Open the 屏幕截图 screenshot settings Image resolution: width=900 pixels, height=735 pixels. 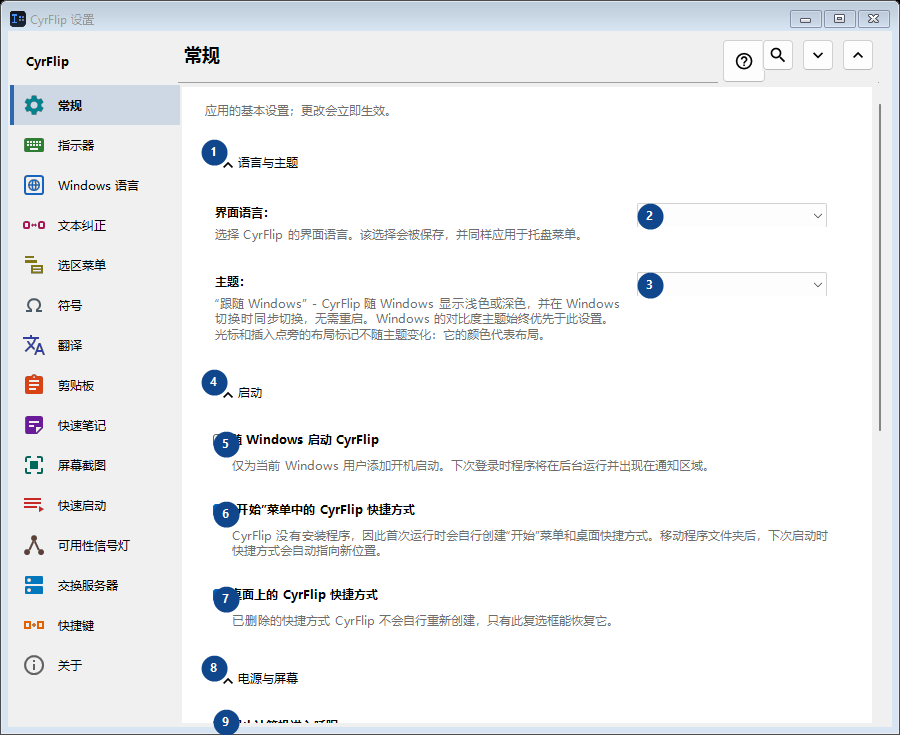pos(95,465)
